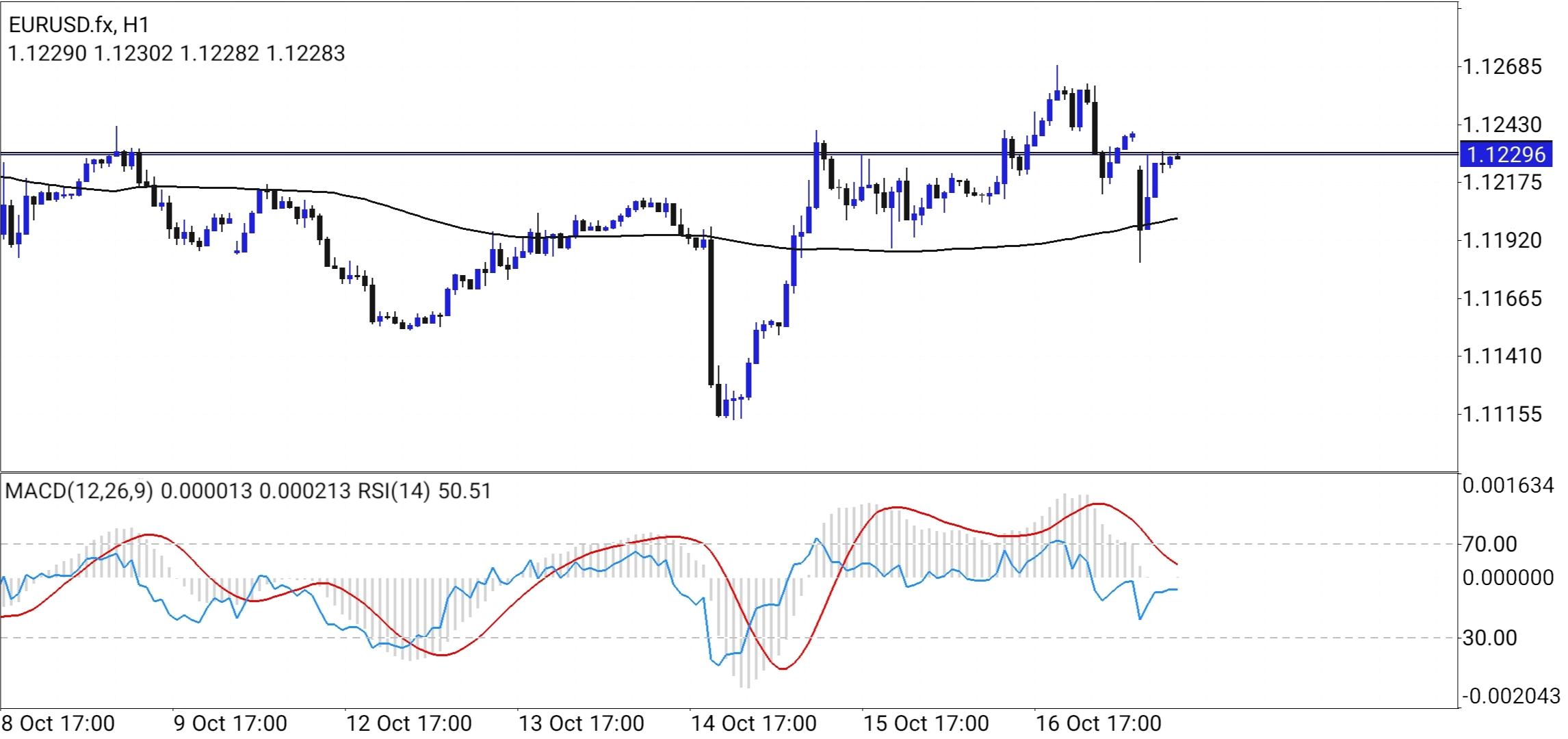The image size is (1568, 739).
Task: Click the 0.000000 indicator zero label
Action: click(x=1508, y=578)
